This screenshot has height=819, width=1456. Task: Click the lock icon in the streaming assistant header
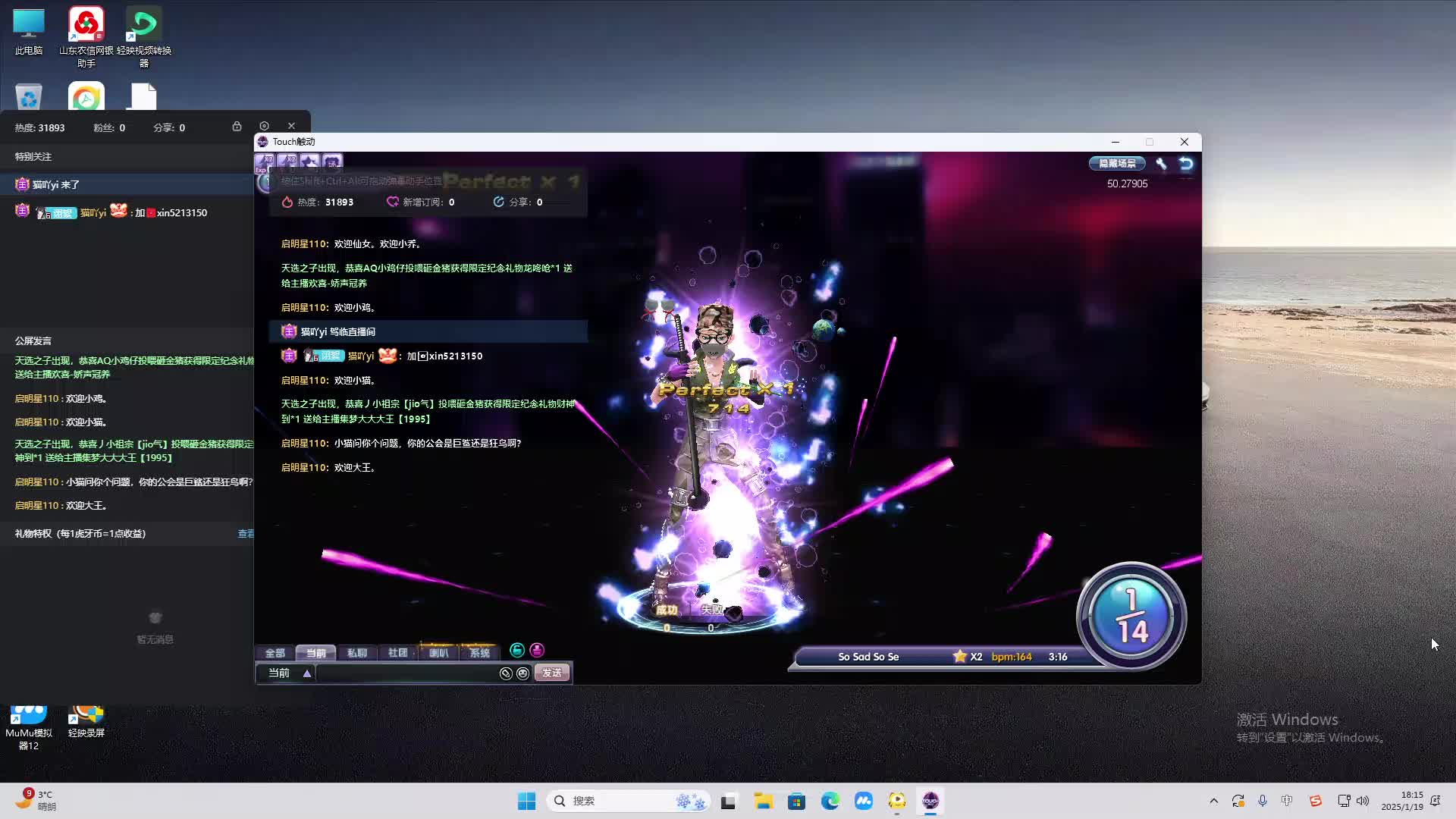pyautogui.click(x=237, y=126)
